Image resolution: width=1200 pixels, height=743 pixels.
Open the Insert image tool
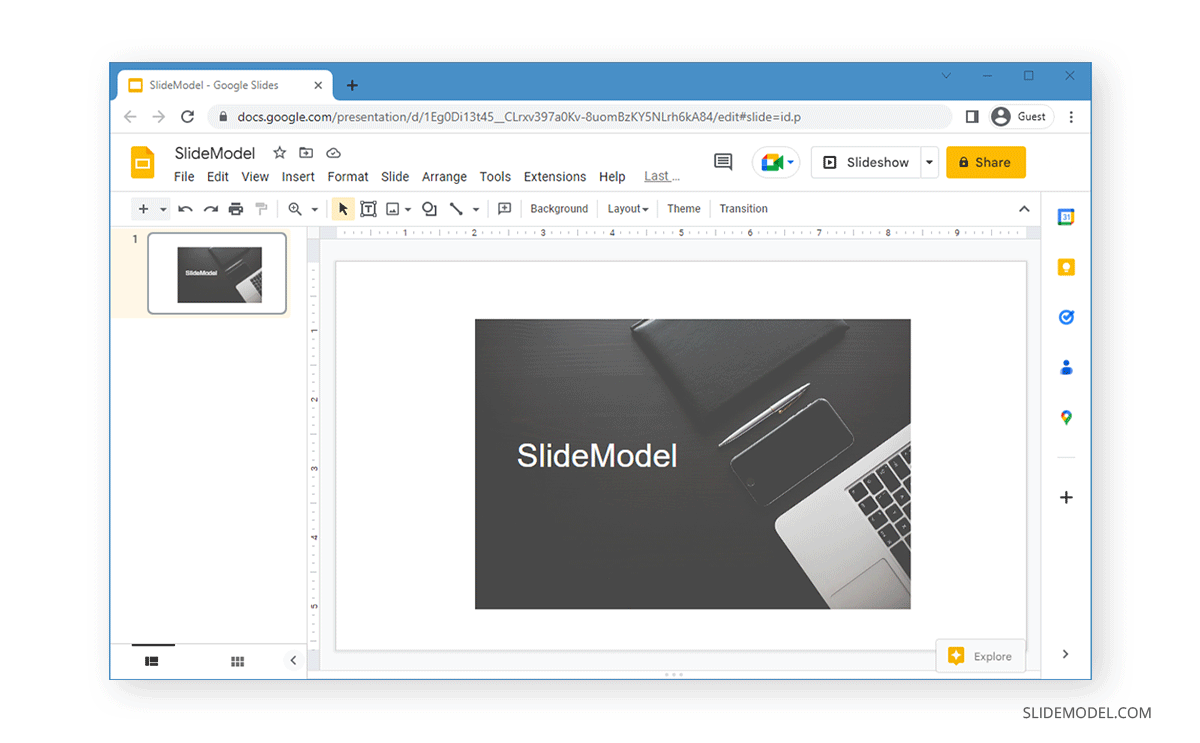394,208
